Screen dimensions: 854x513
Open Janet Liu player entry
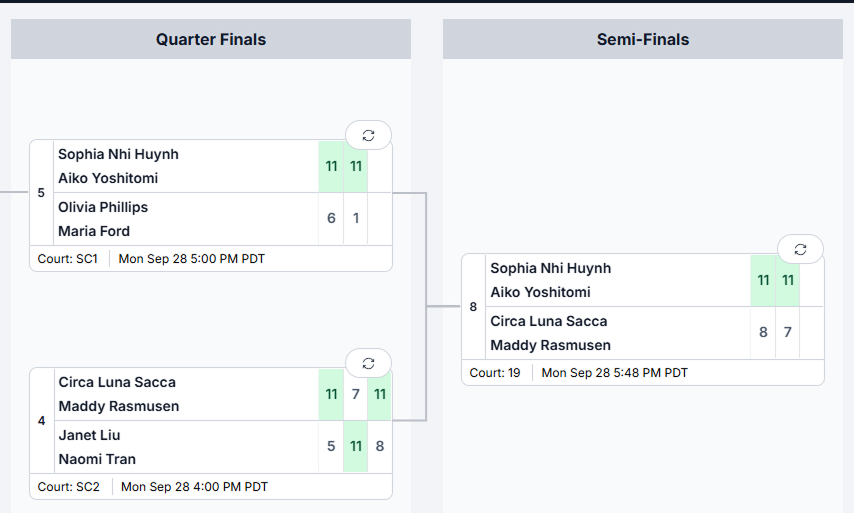pos(89,435)
